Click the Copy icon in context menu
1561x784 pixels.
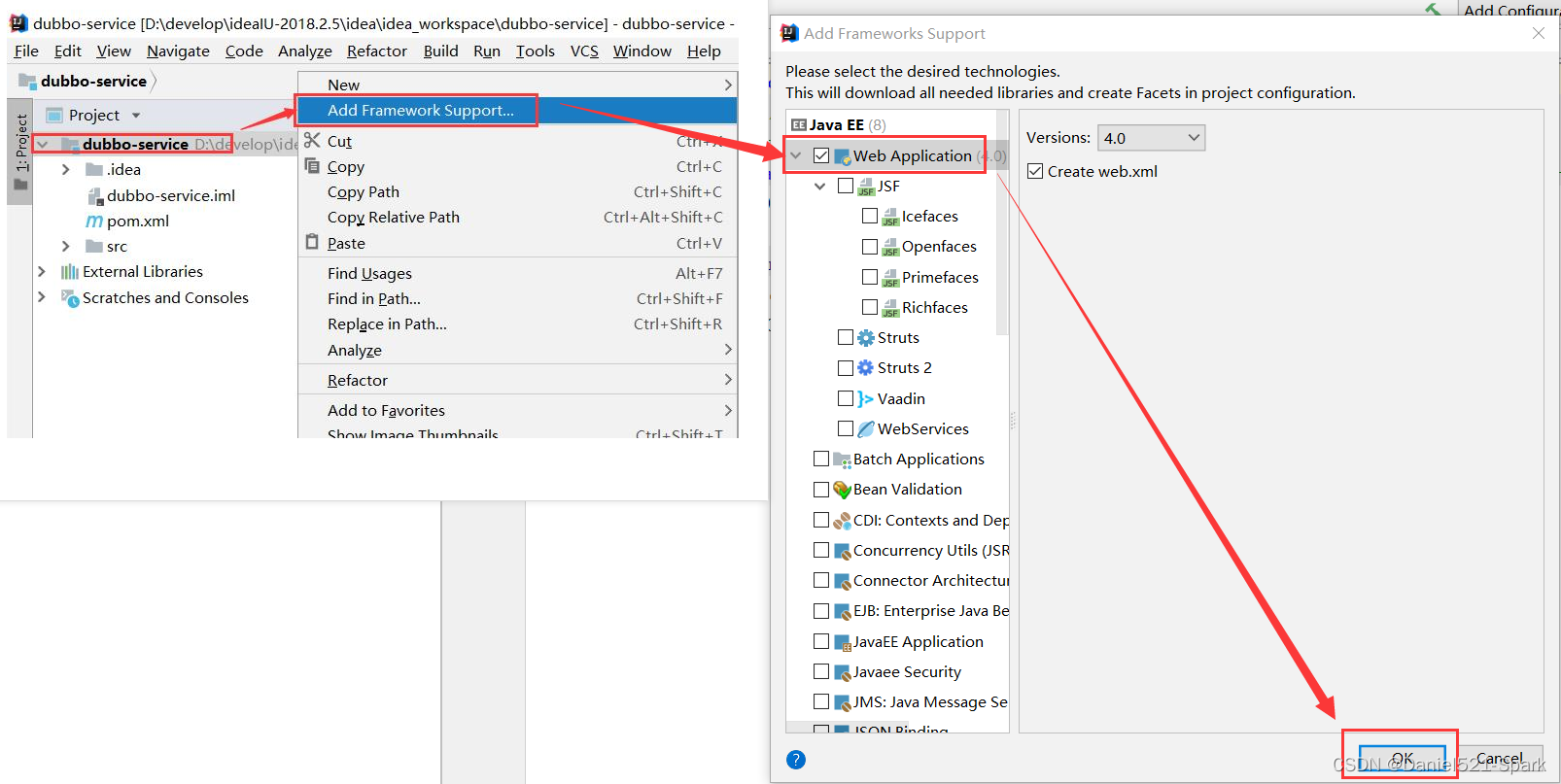click(312, 166)
